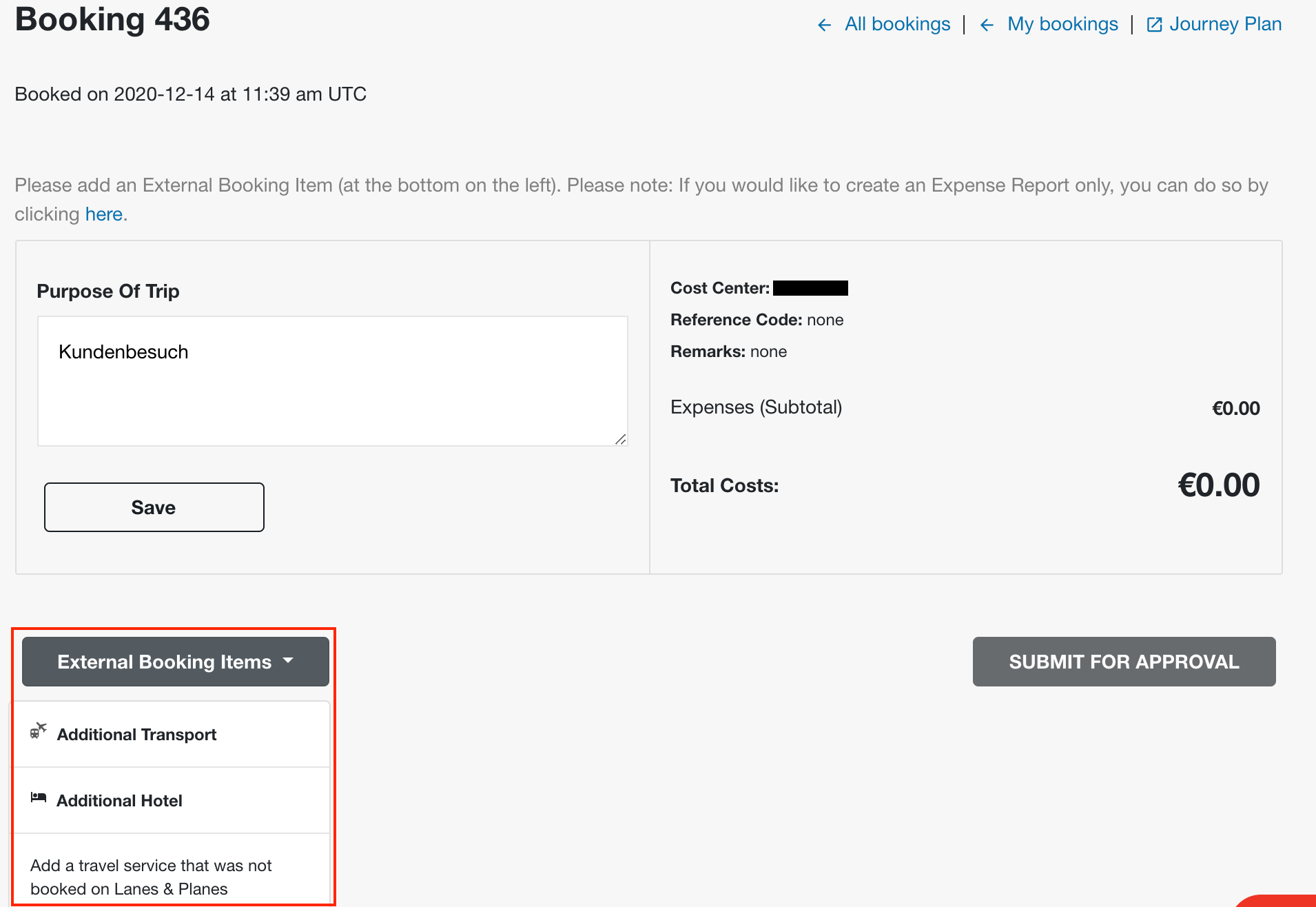Screen dimensions: 1316x907
Task: Follow the 'here' expense report link
Action: click(103, 214)
